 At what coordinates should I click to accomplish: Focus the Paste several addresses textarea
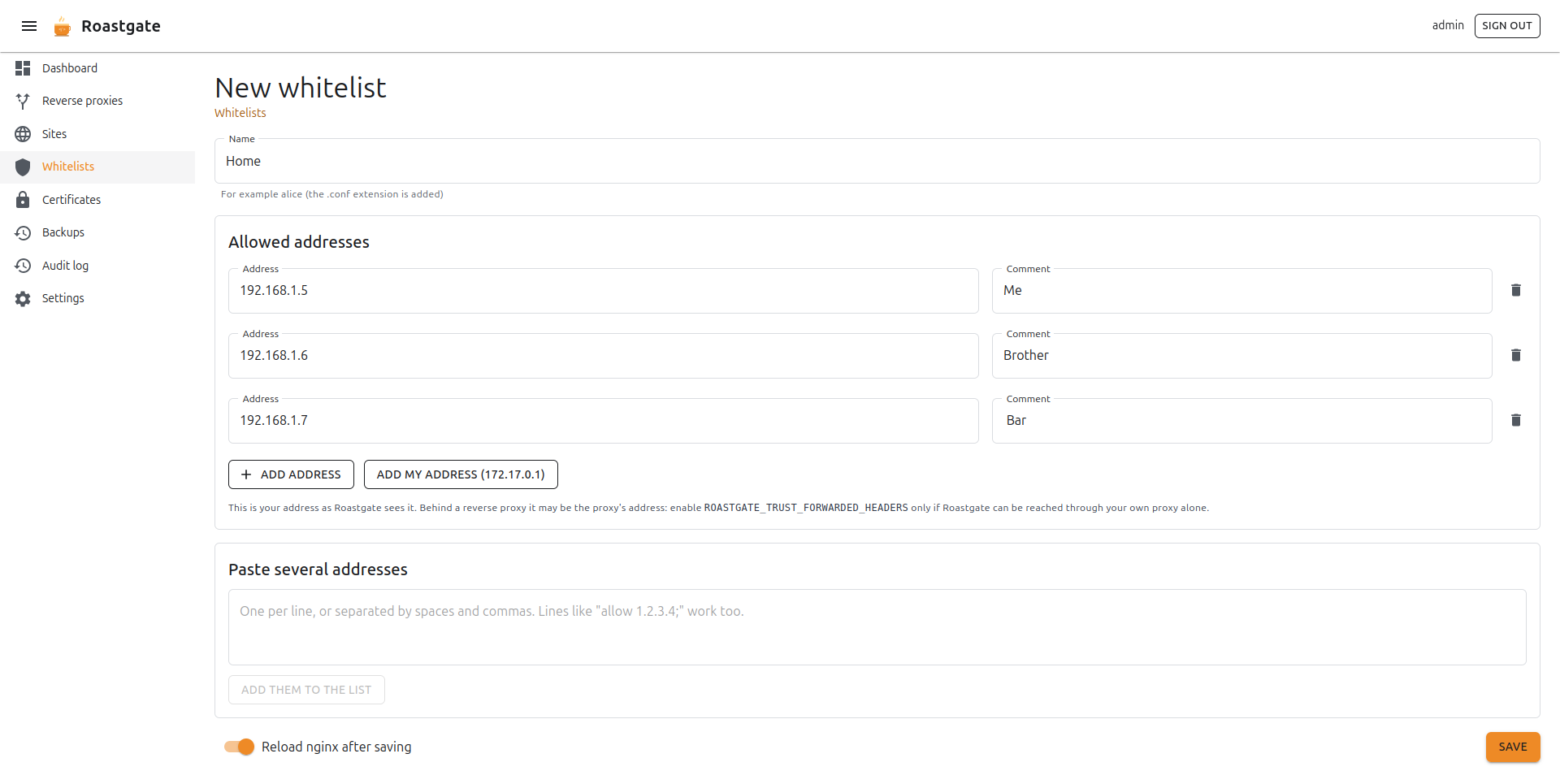877,627
